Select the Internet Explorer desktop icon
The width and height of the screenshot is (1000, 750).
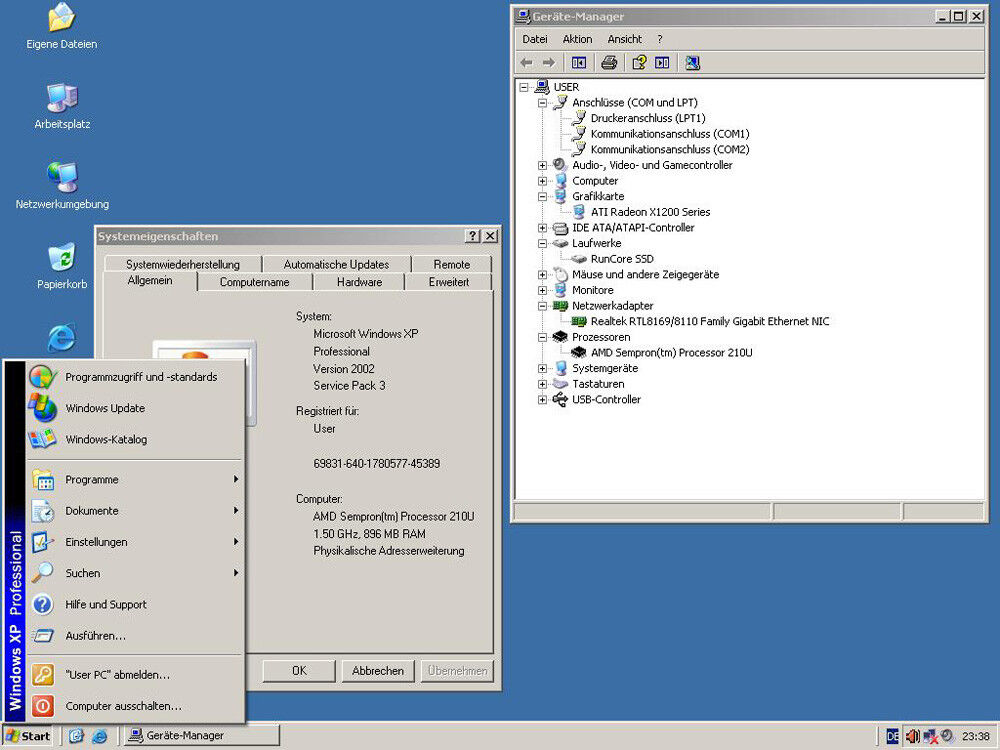[x=62, y=337]
